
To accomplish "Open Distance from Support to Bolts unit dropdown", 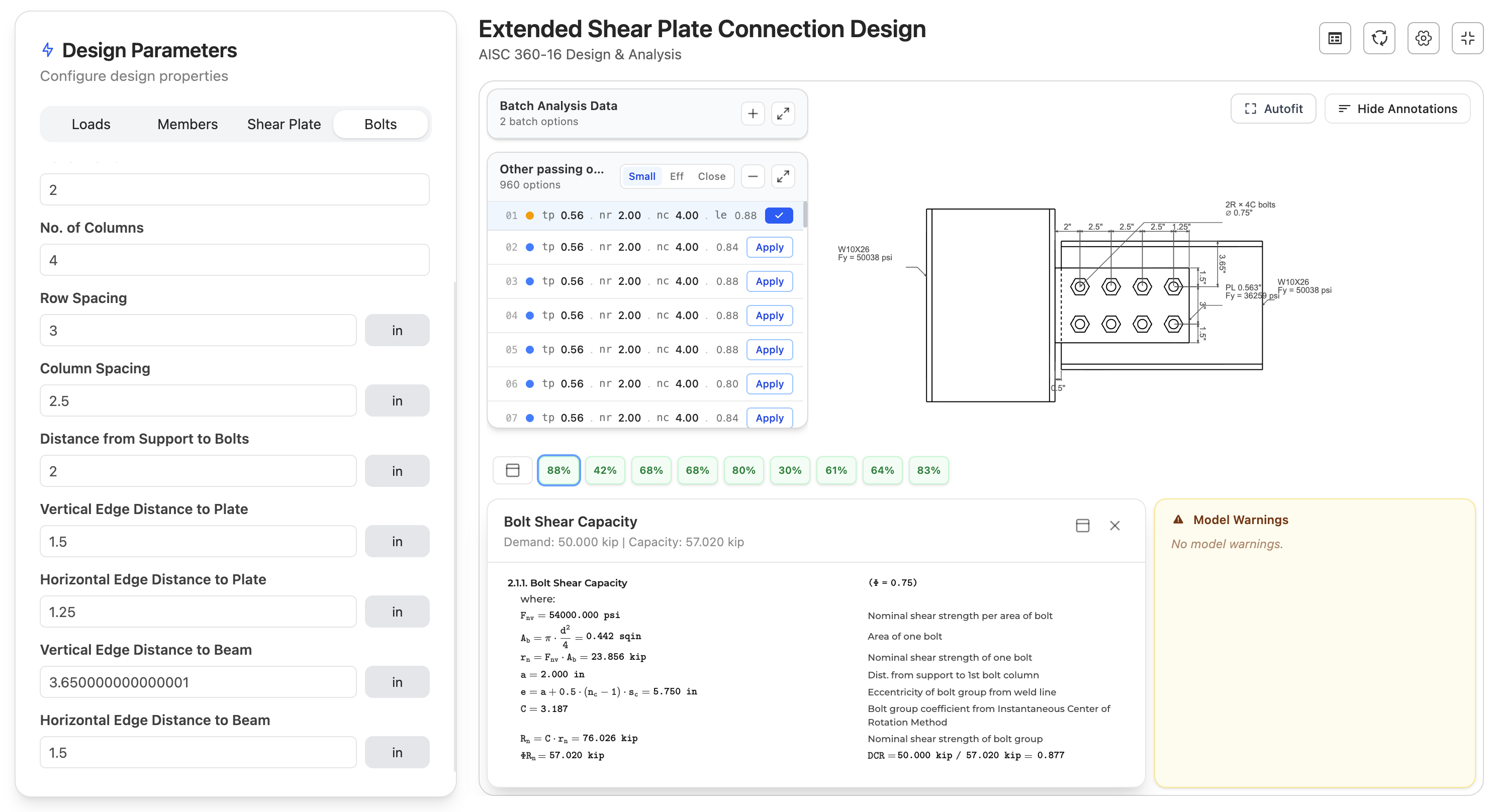I will click(x=397, y=471).
